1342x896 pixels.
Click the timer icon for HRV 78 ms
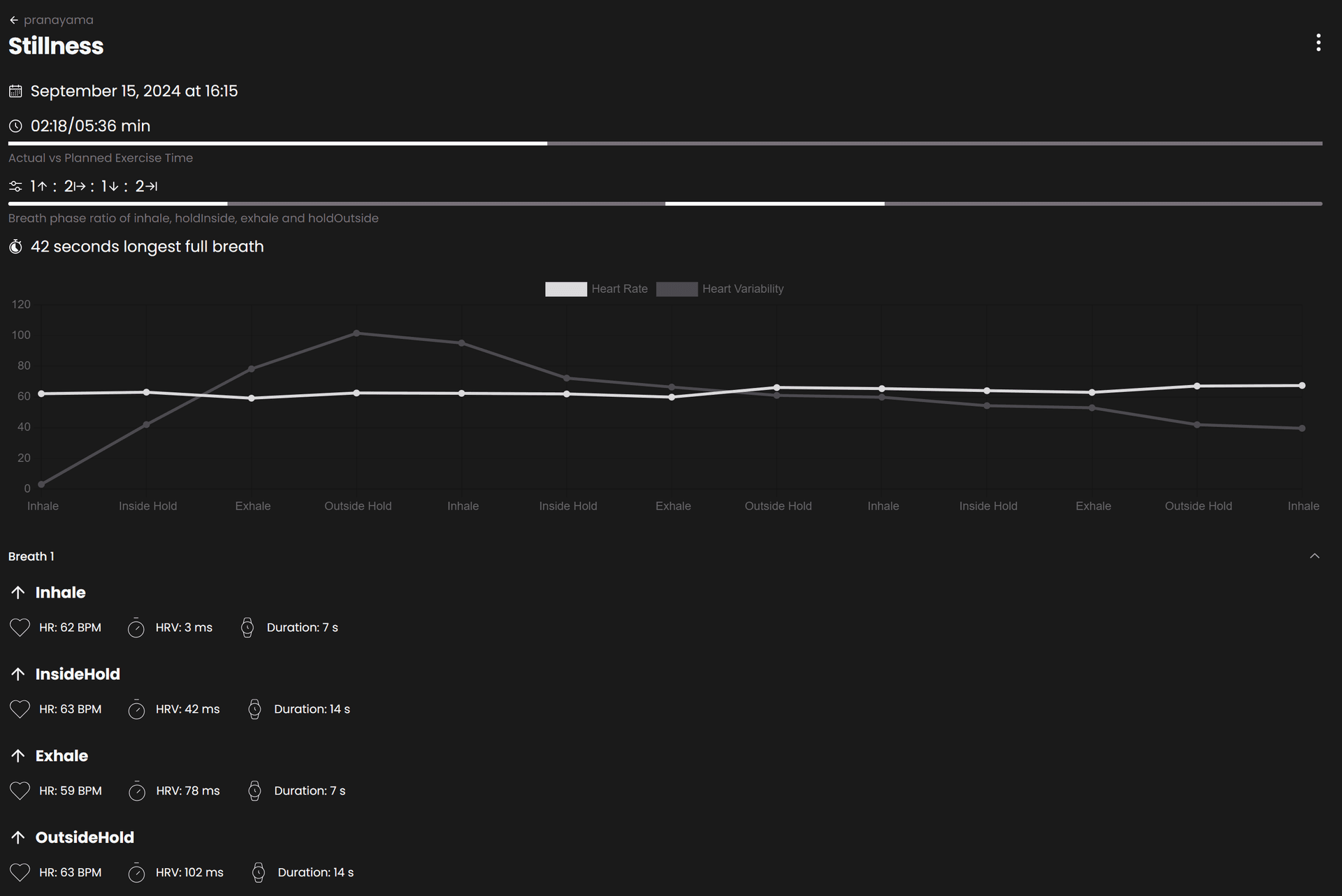point(137,791)
